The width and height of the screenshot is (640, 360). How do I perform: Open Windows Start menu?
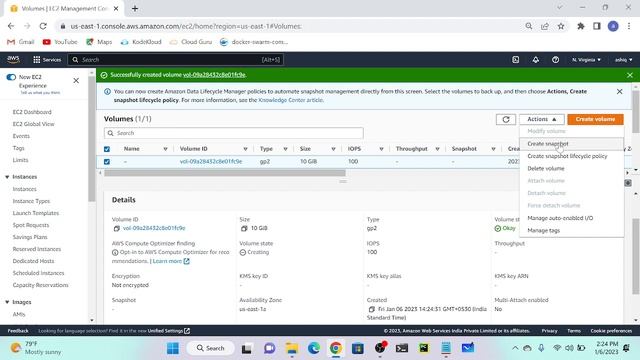click(x=173, y=348)
